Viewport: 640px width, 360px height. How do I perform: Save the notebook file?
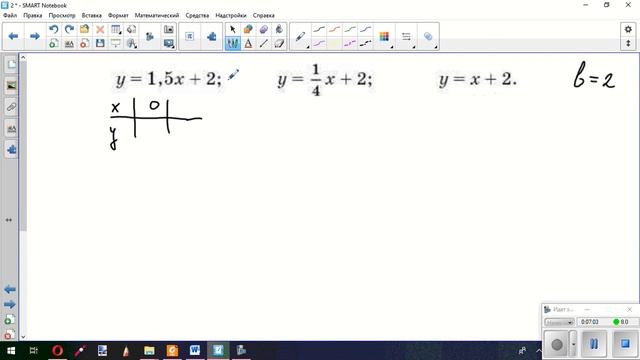click(100, 43)
